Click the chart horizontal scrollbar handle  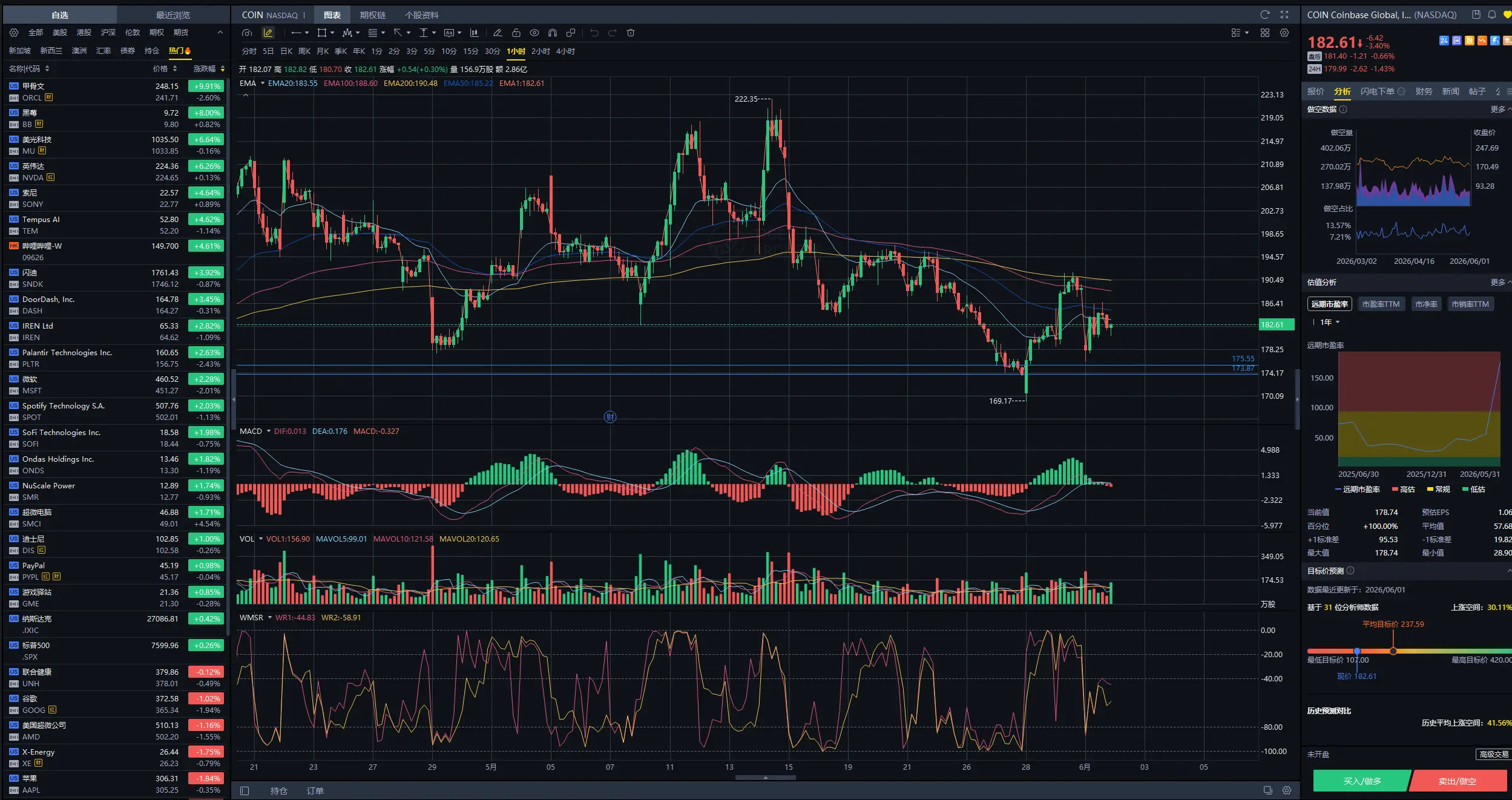[765, 778]
